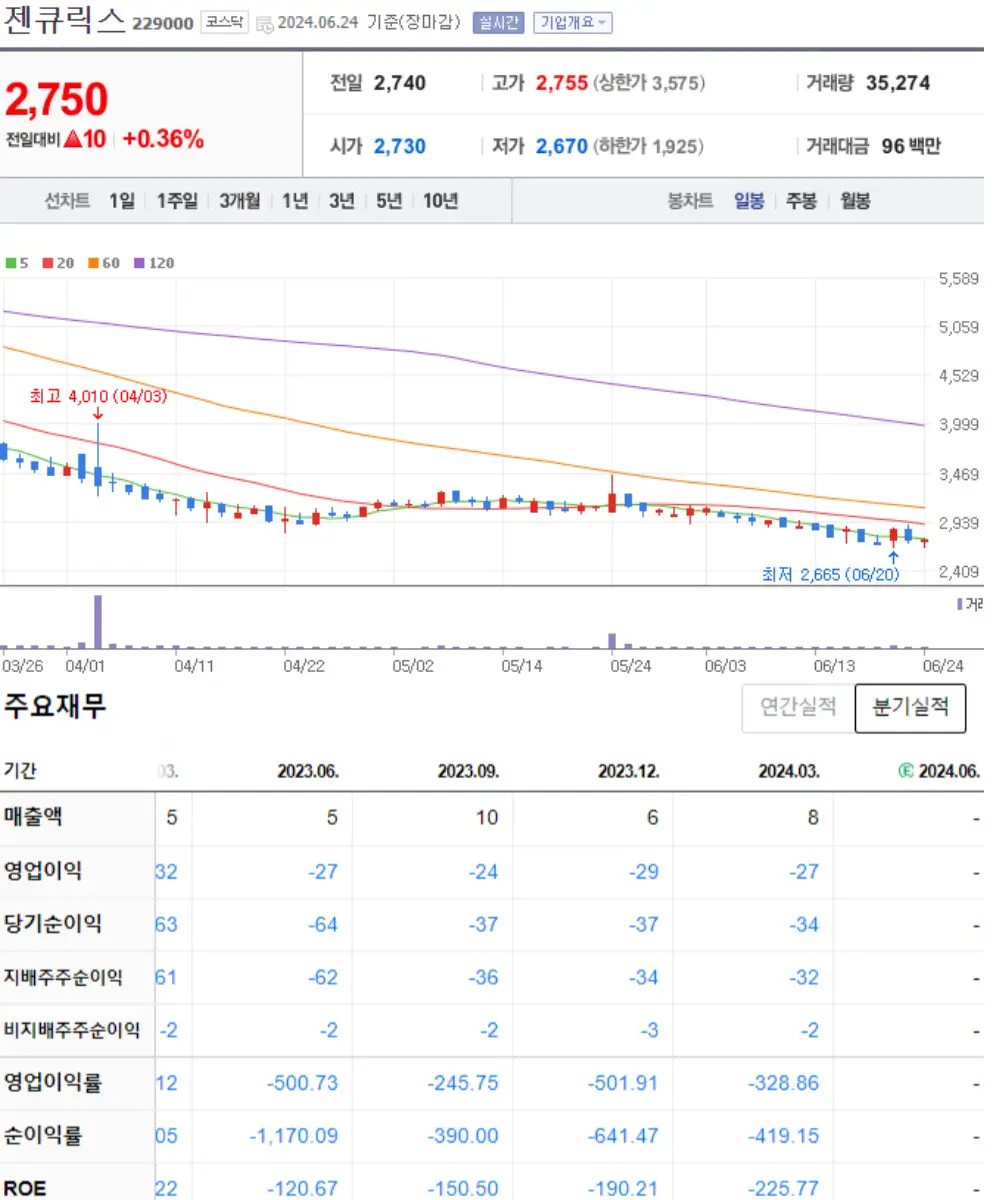Viewport: 1000px width, 1200px height.
Task: Select the 5년 line chart tab
Action: (389, 201)
